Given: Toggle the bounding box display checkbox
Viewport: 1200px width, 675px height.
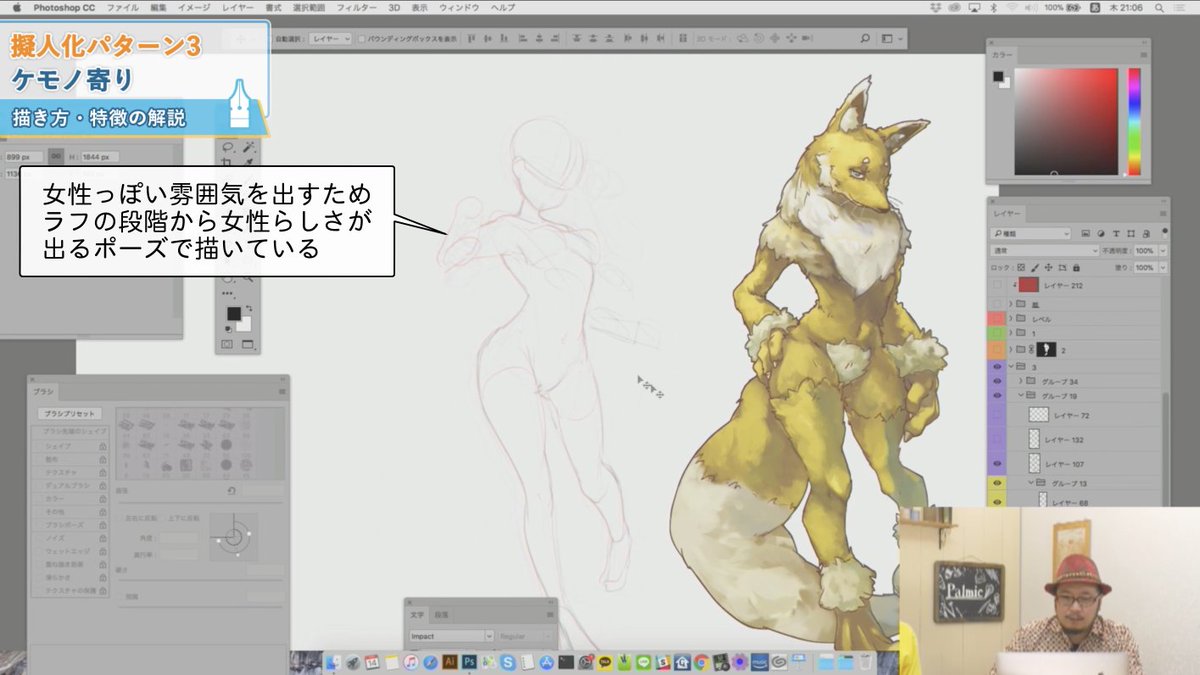Looking at the screenshot, I should point(362,39).
